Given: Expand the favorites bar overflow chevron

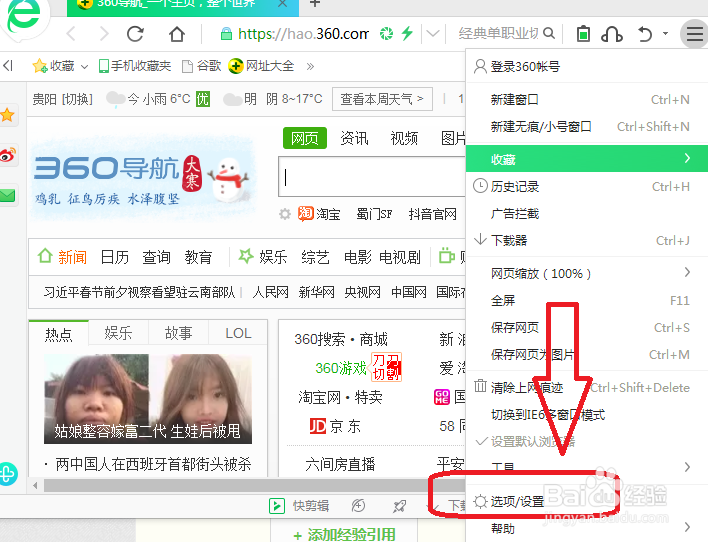Looking at the screenshot, I should tap(310, 67).
